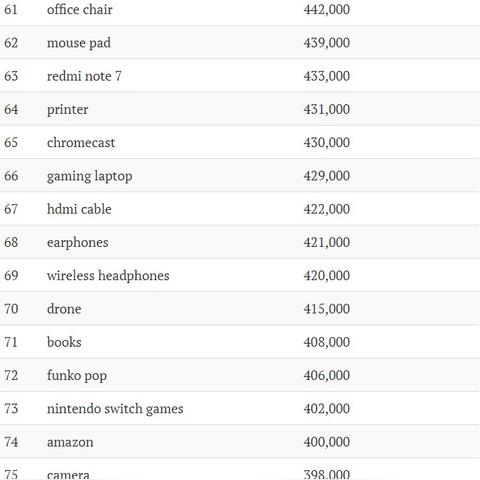
Task: Click the 'funko pop' entry
Action: pyautogui.click(x=77, y=376)
